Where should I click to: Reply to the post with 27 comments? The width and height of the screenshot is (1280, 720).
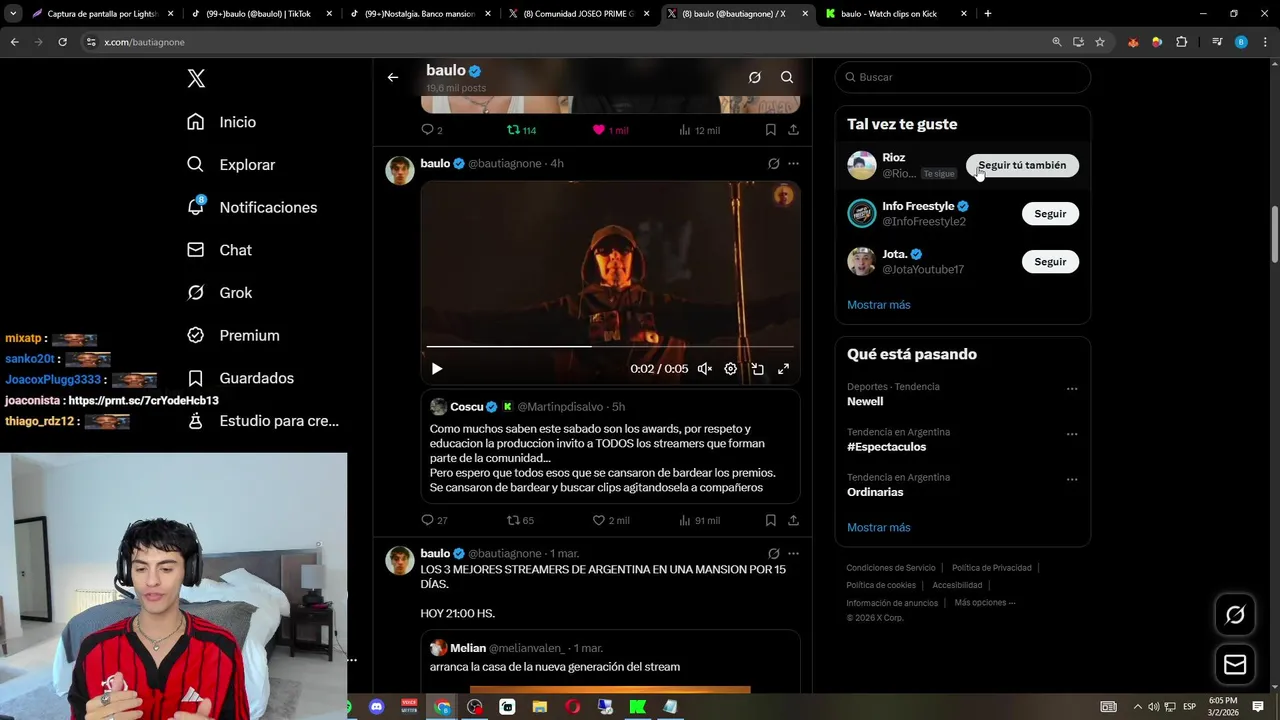(x=435, y=520)
